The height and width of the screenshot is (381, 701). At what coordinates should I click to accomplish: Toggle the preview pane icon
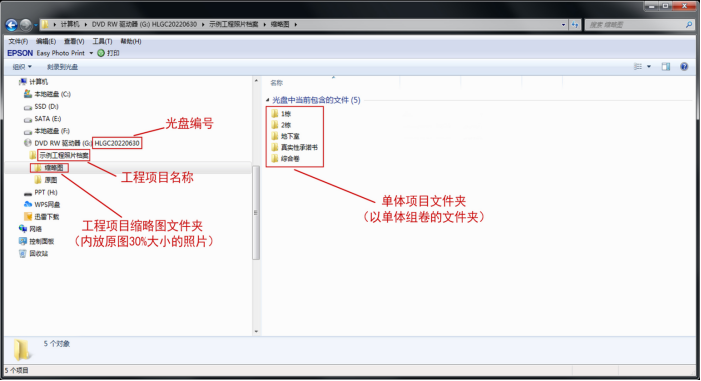666,67
